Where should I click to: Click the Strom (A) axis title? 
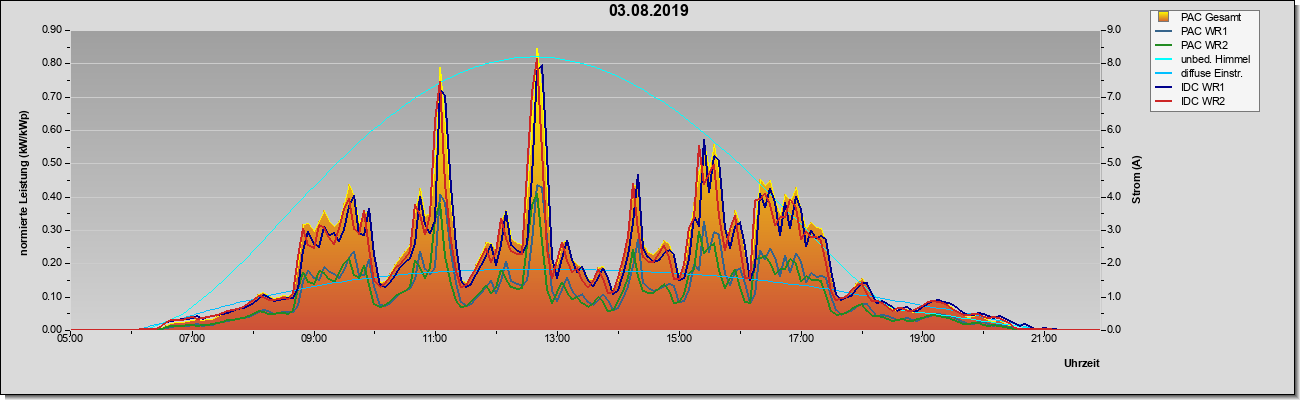(x=1136, y=180)
